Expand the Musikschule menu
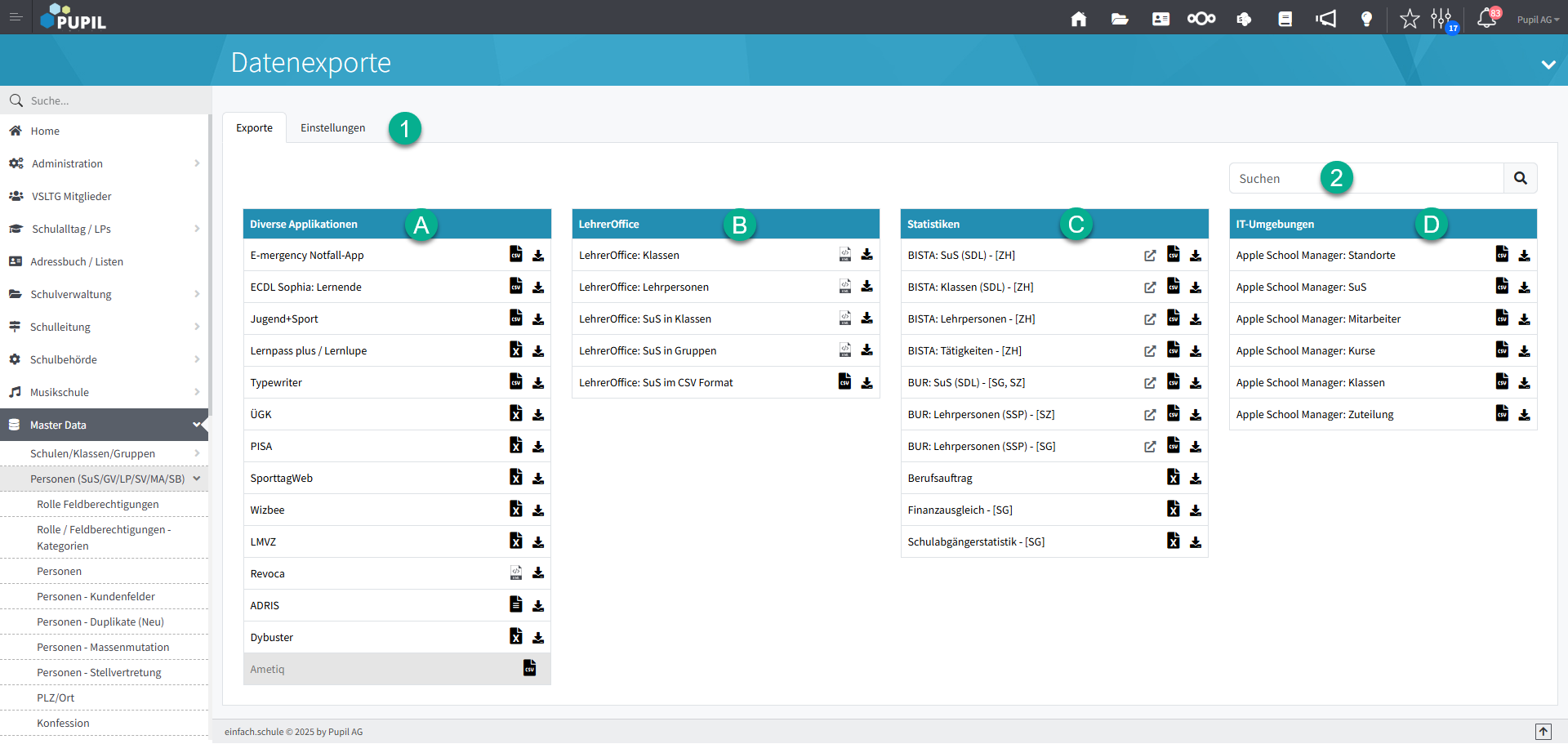The height and width of the screenshot is (744, 1568). coord(104,392)
